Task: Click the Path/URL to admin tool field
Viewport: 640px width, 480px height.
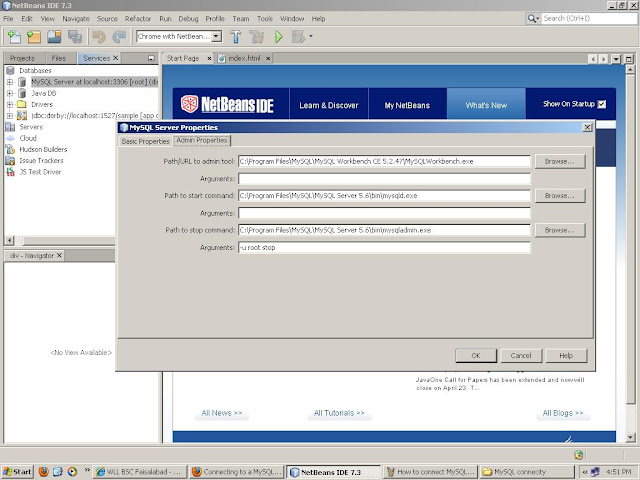Action: [x=384, y=161]
